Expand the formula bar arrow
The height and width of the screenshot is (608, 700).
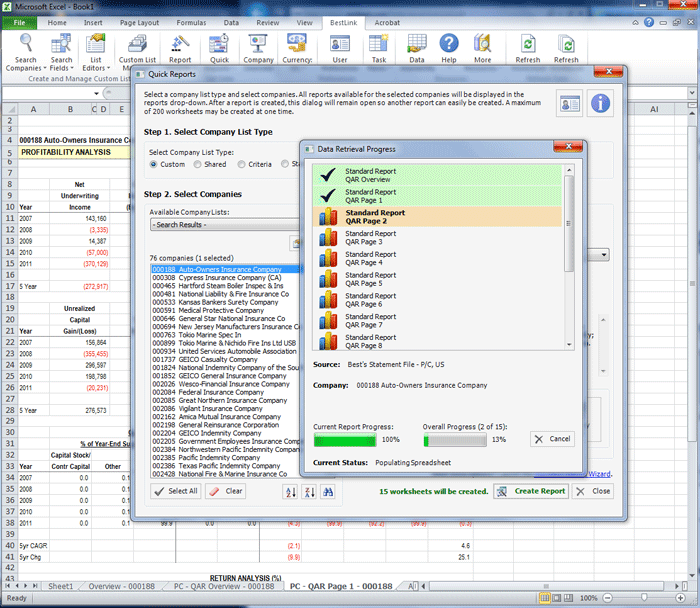tap(692, 93)
